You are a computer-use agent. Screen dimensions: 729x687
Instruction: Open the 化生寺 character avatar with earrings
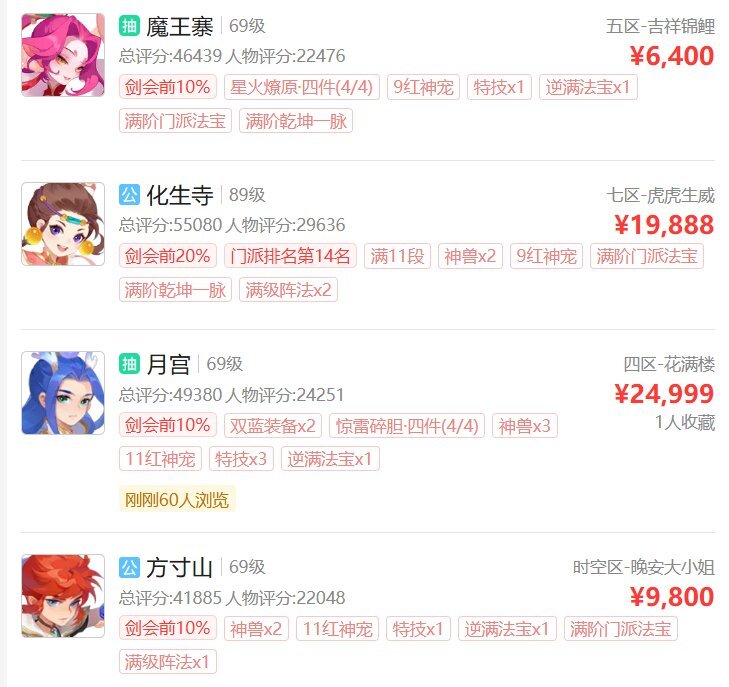click(x=63, y=224)
